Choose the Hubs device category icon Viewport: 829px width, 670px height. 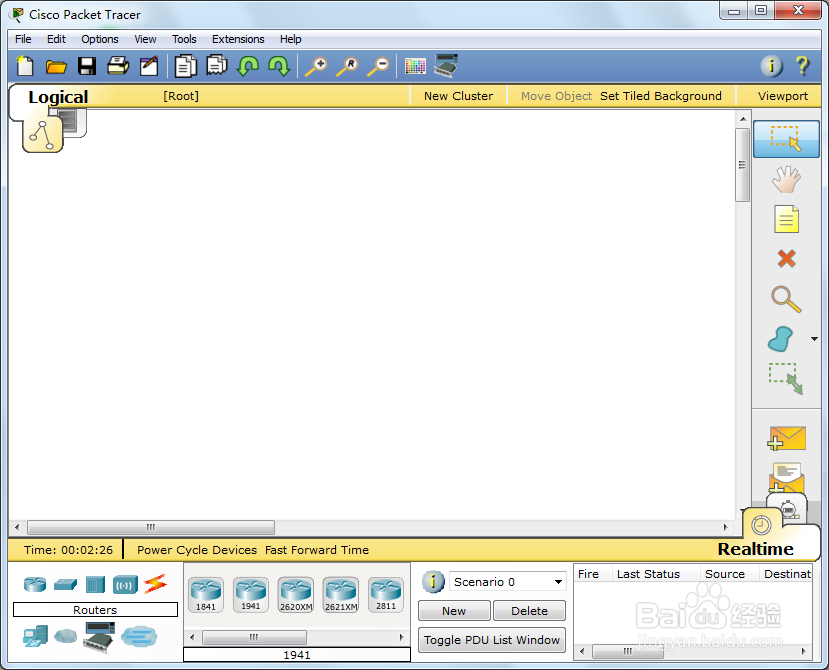[x=95, y=584]
